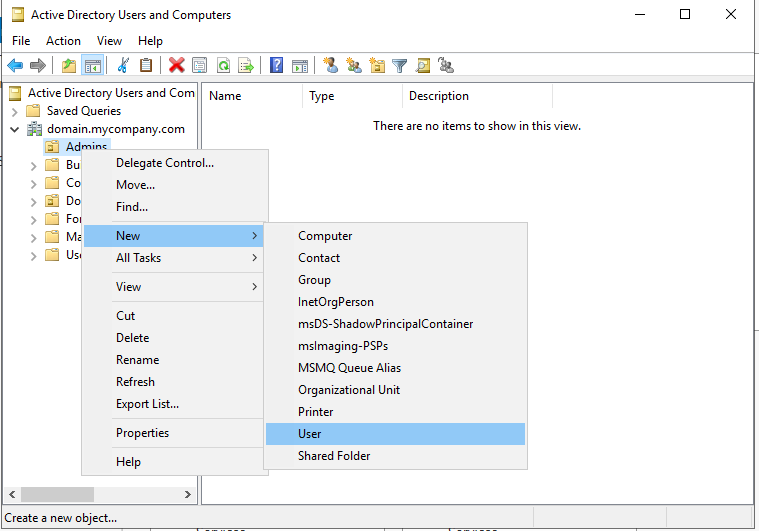Image resolution: width=759 pixels, height=531 pixels.
Task: Click the Back arrow toolbar icon
Action: (x=15, y=66)
